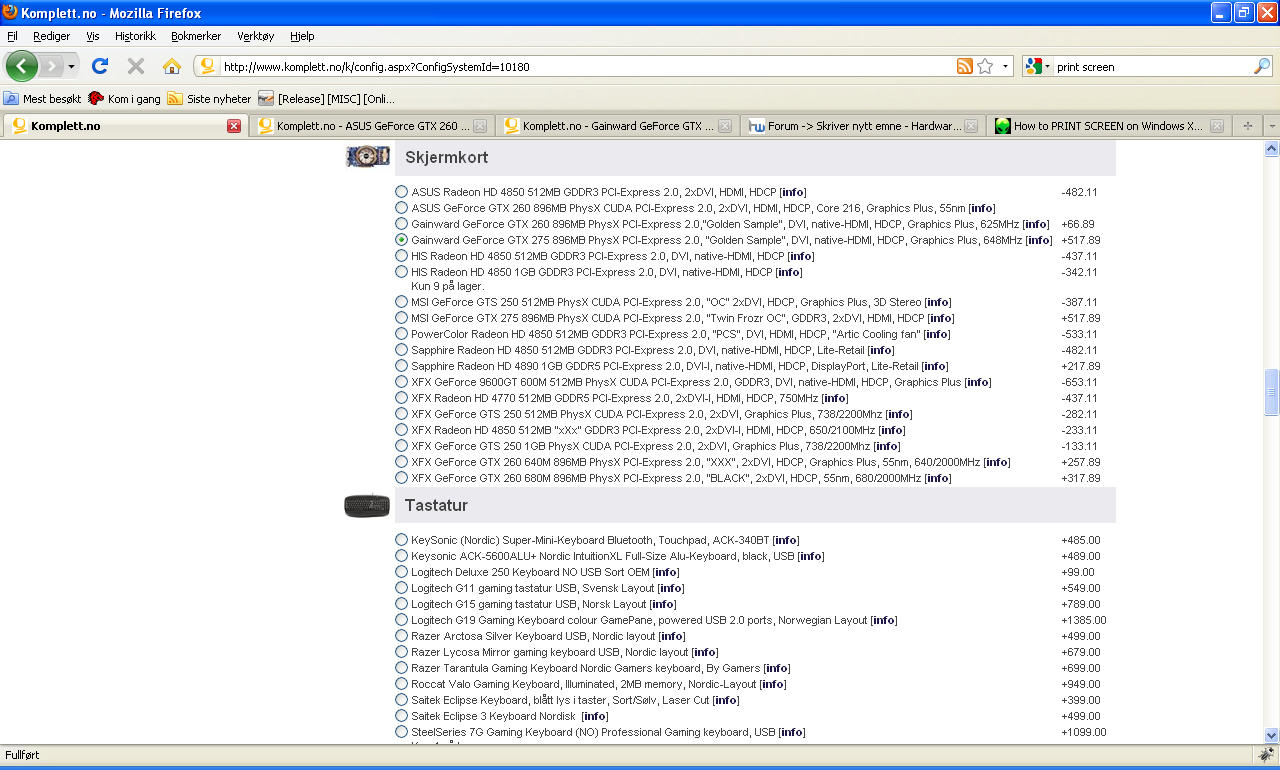Select MSI GeForce GTX 275 Twin Frozr OC
The height and width of the screenshot is (770, 1280).
pos(401,318)
